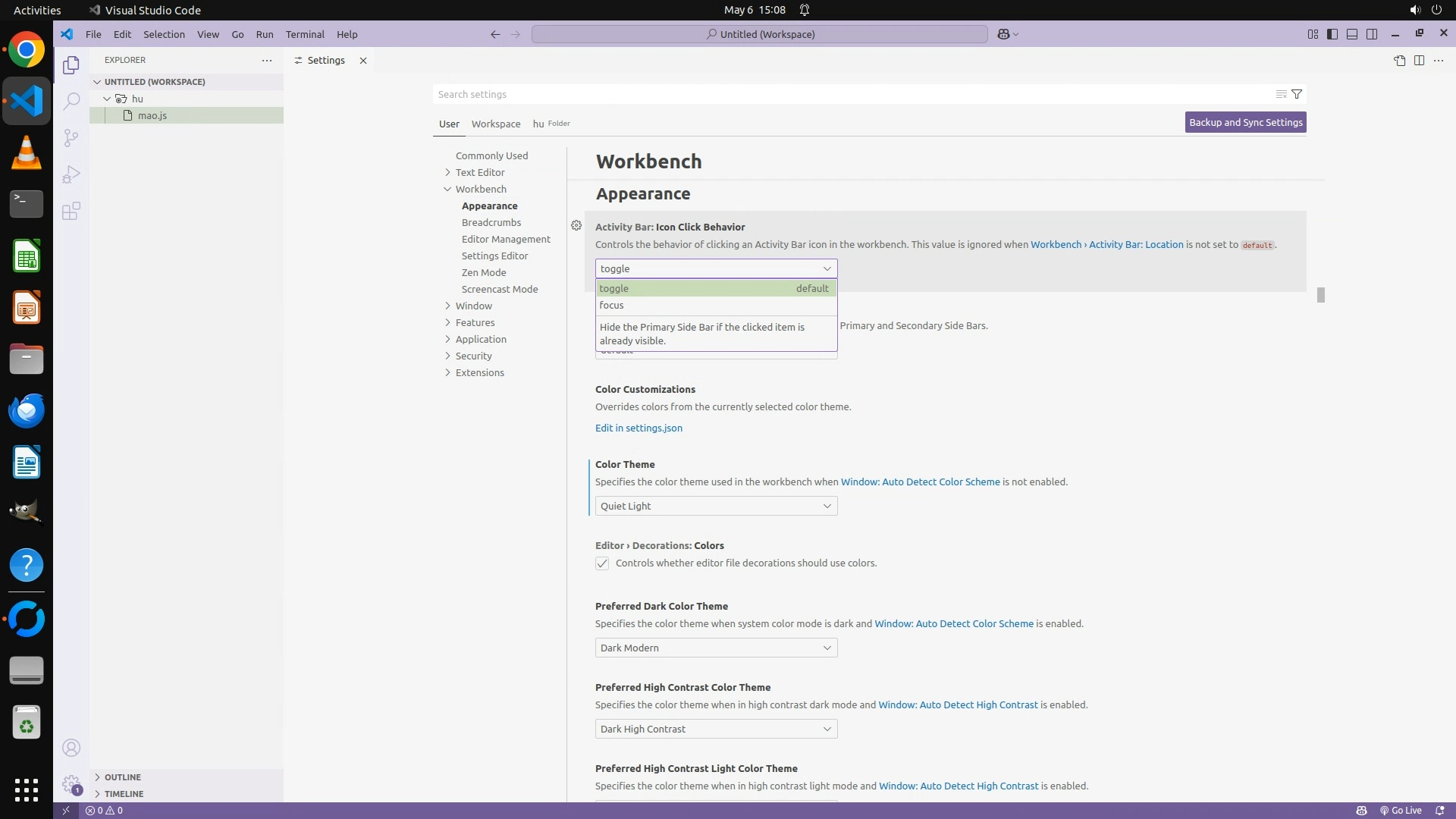Click Open Settings (JSON) icon in the editor title bar
This screenshot has height=819, width=1456.
[1399, 61]
